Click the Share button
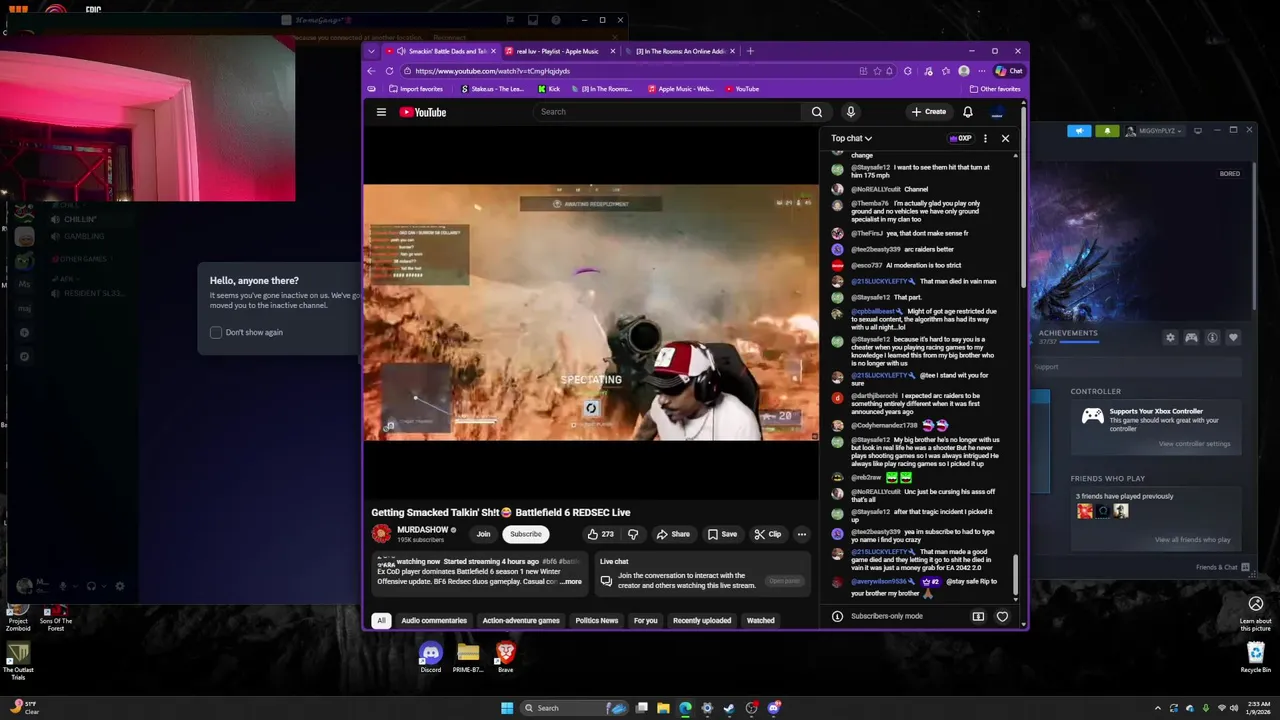The height and width of the screenshot is (720, 1280). click(673, 534)
